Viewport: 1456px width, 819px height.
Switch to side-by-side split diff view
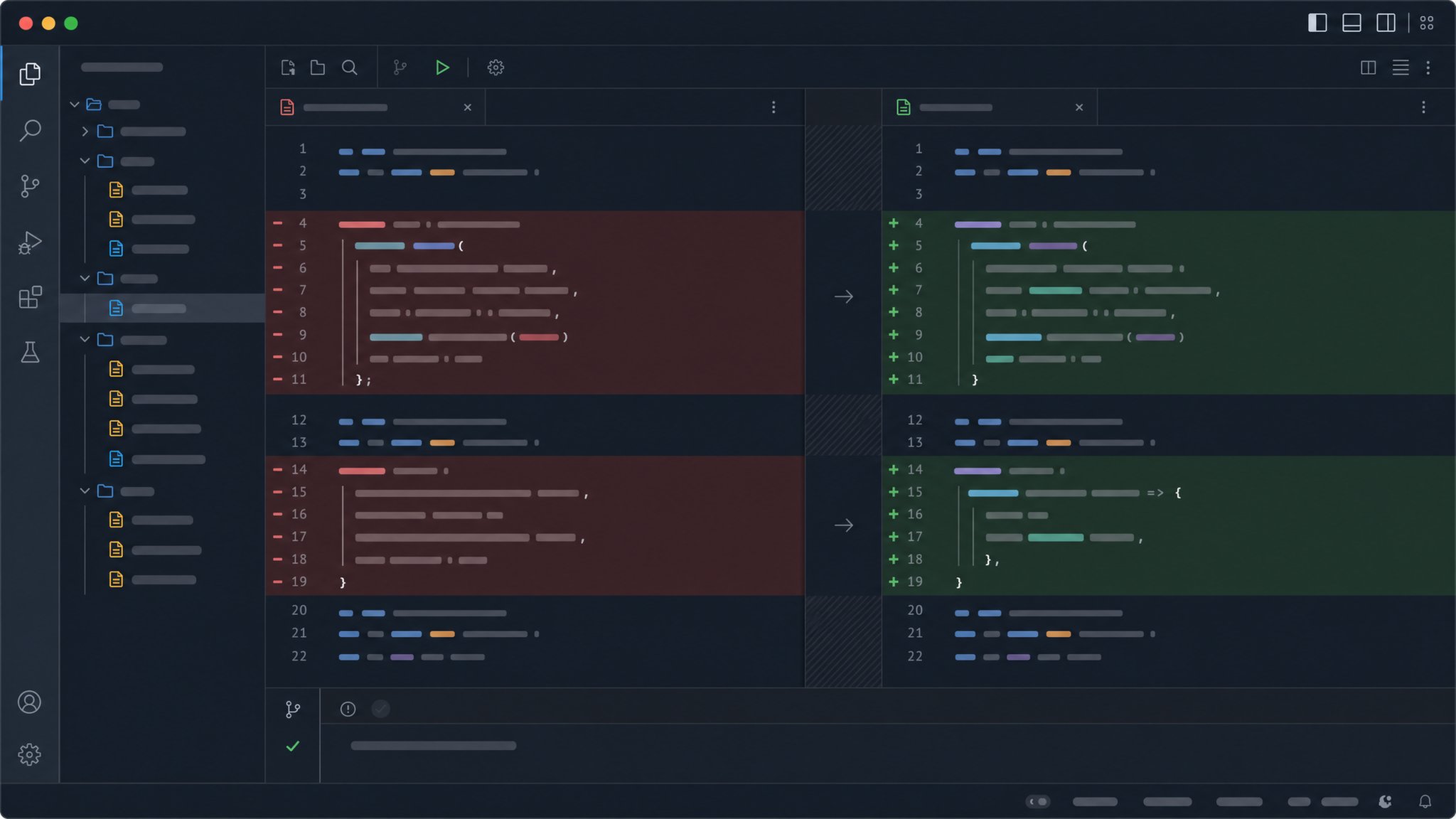(1369, 68)
